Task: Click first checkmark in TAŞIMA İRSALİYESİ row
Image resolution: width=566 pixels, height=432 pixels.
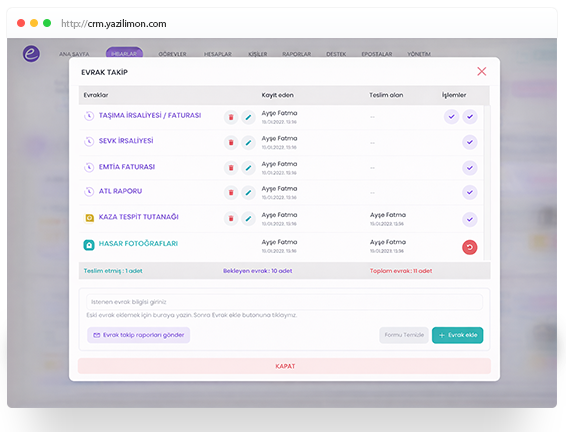Action: click(x=451, y=117)
